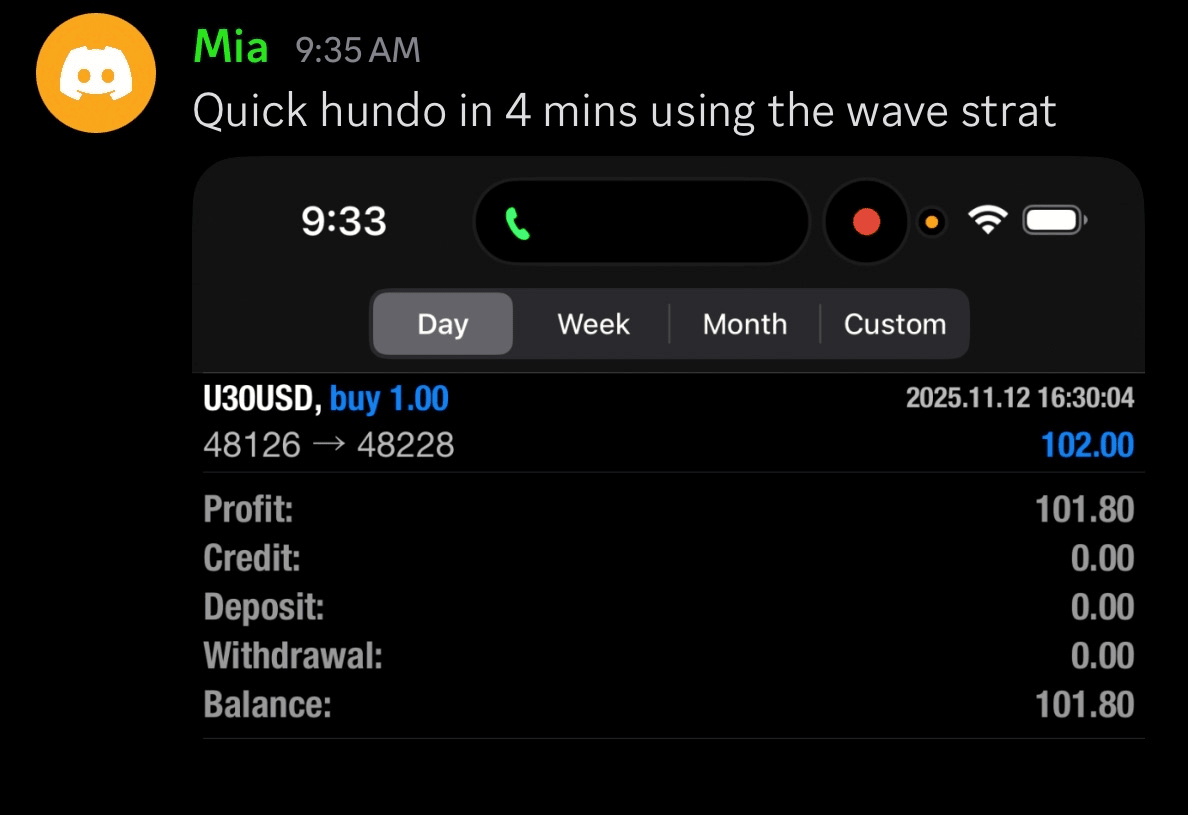
Task: Select the Day tab
Action: (x=442, y=324)
